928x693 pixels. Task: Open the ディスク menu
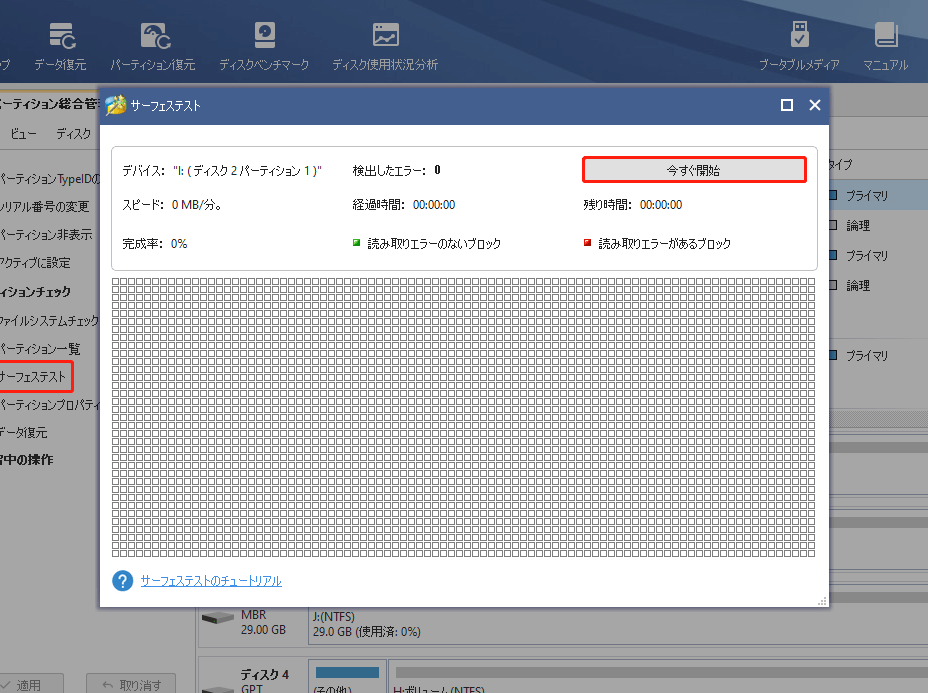click(74, 133)
